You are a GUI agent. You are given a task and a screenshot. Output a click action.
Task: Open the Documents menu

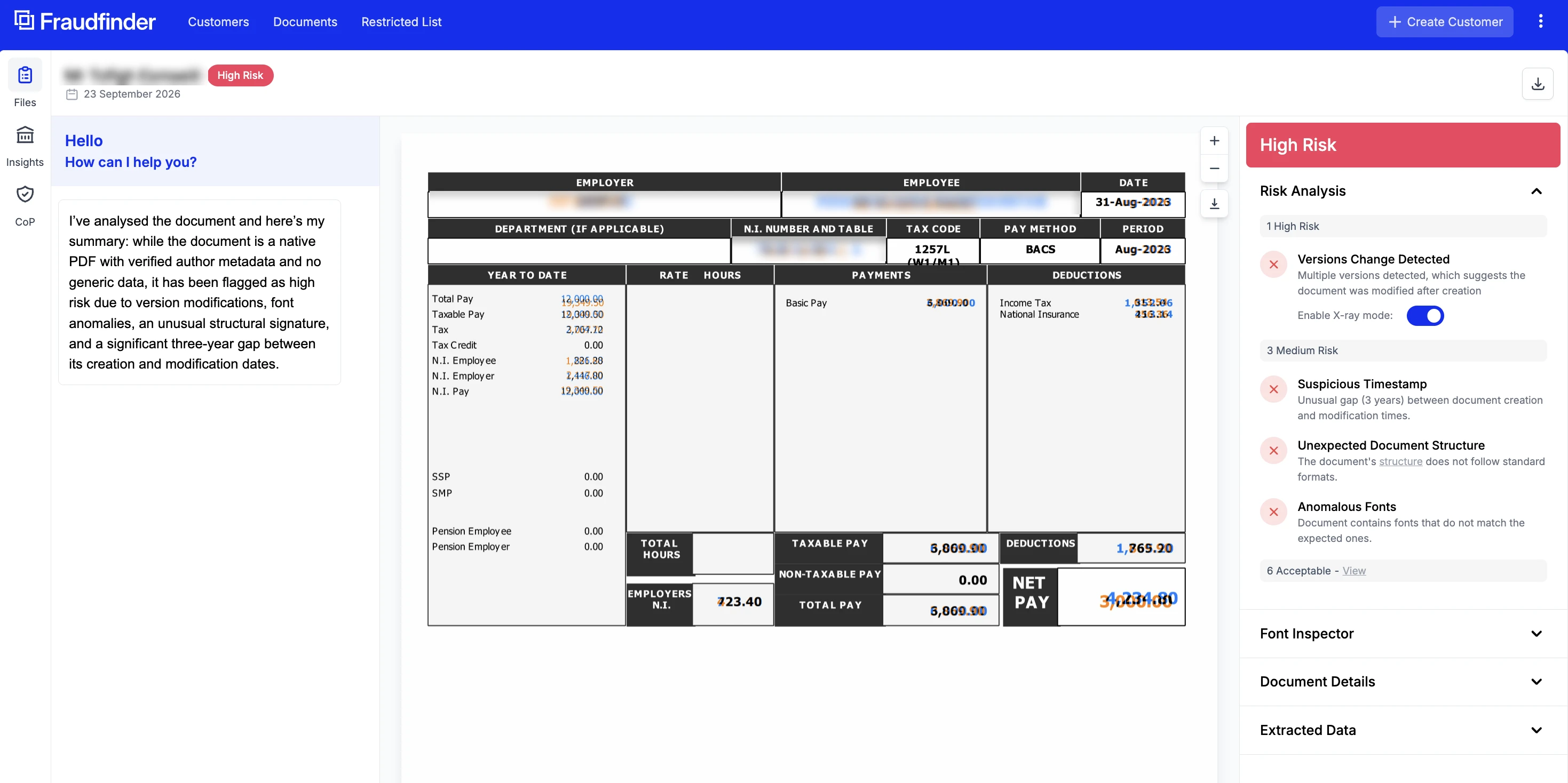(x=305, y=22)
